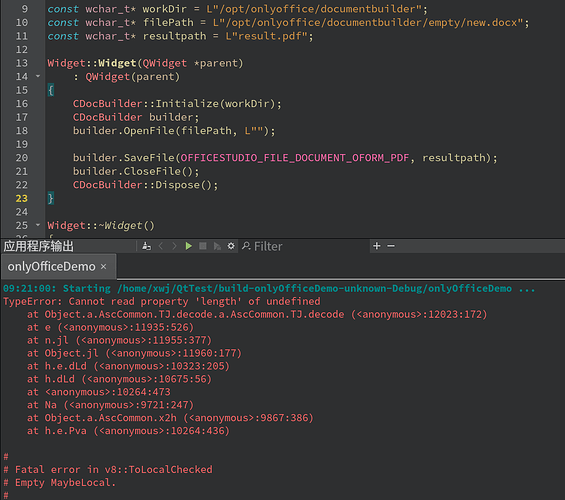This screenshot has height=500, width=565.
Task: Click the 应用程序输出 pane title
Action: 39,246
